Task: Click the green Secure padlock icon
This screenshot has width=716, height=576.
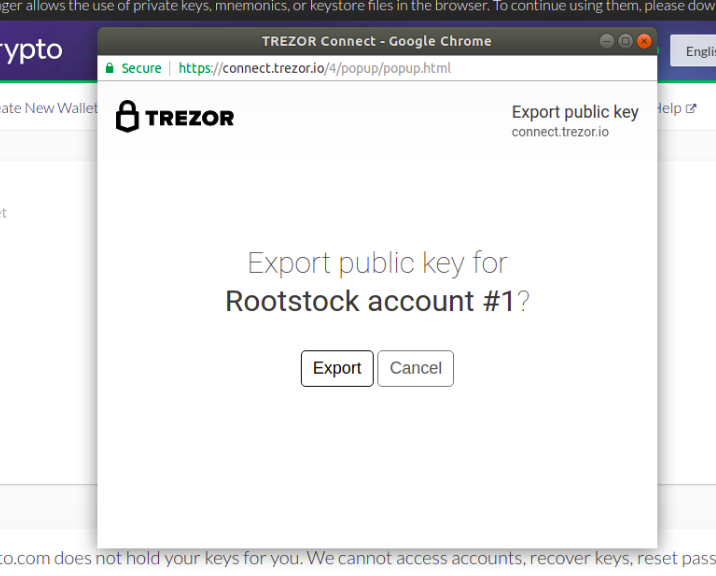Action: click(x=110, y=68)
